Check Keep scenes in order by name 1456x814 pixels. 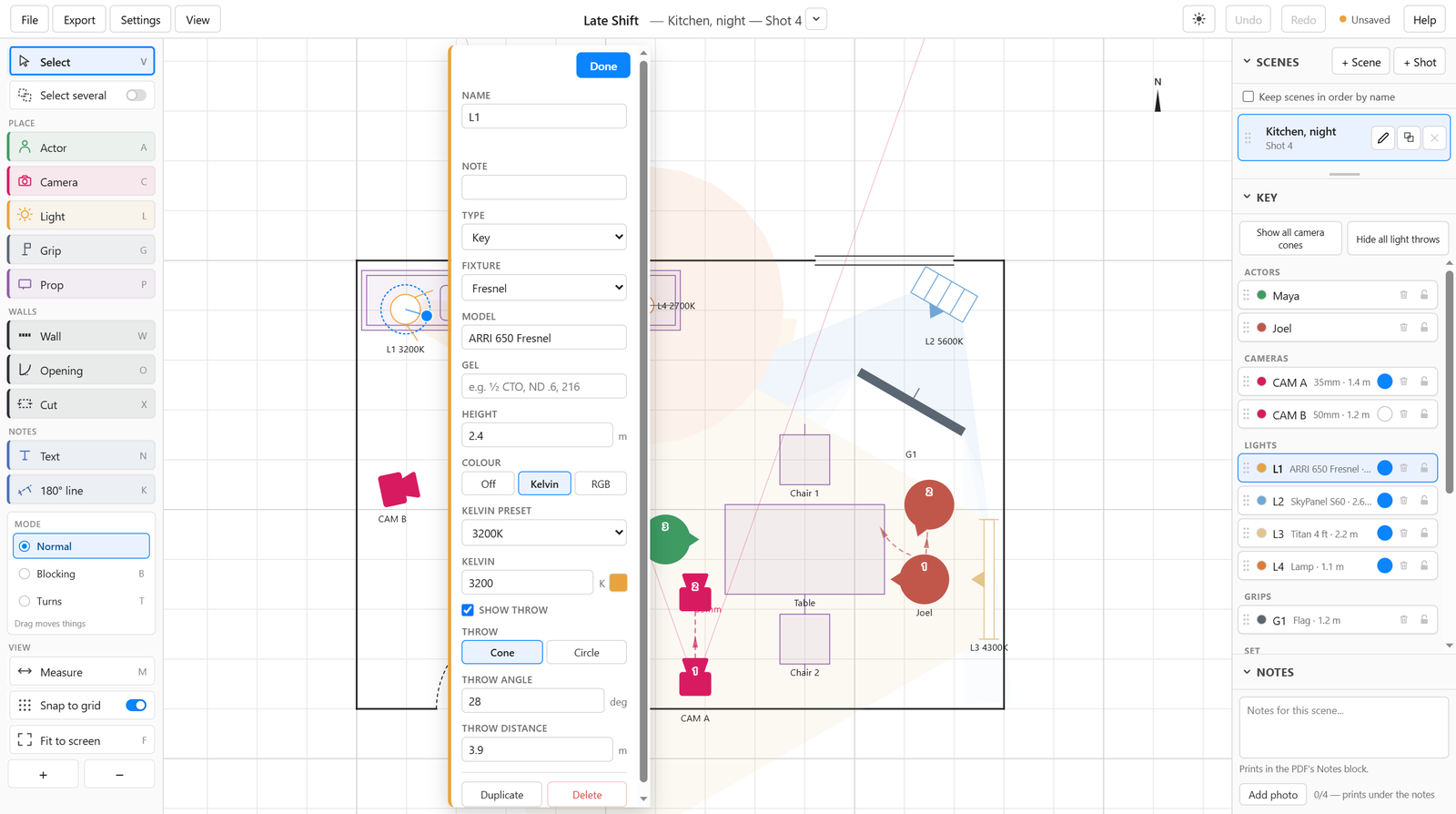click(1249, 97)
